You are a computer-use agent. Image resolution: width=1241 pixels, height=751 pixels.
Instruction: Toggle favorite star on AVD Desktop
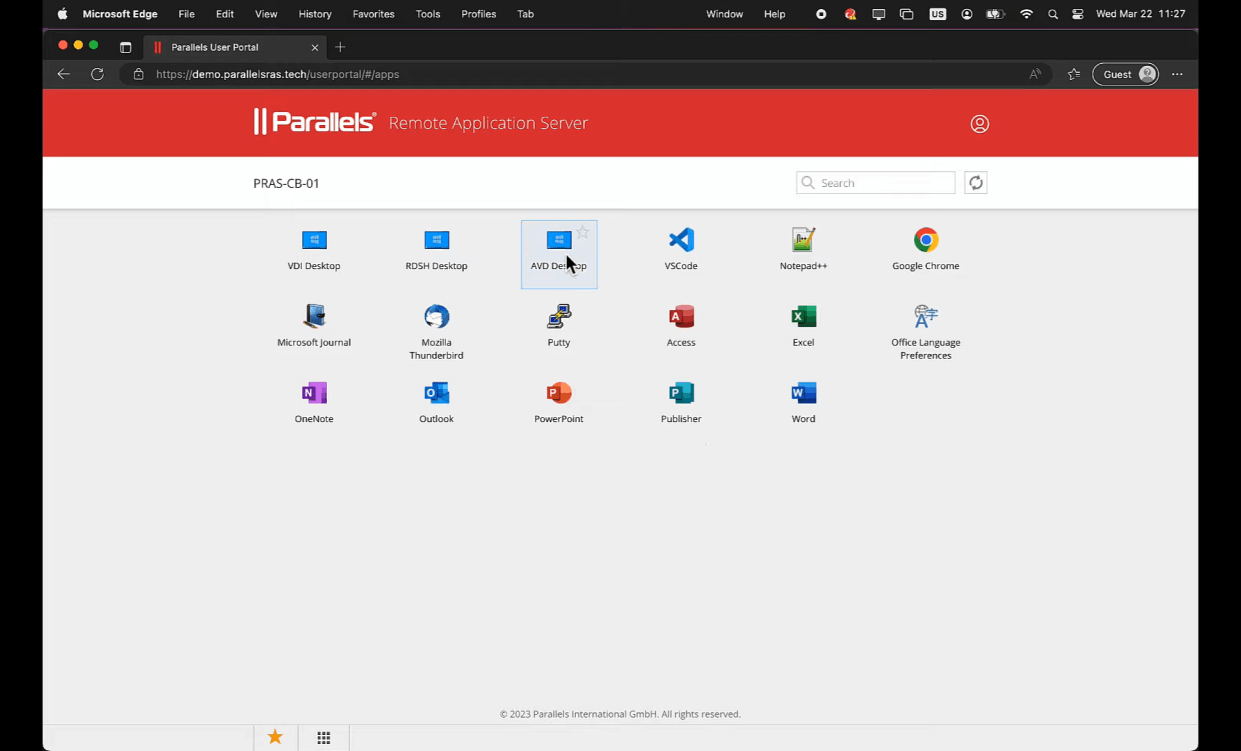point(583,233)
